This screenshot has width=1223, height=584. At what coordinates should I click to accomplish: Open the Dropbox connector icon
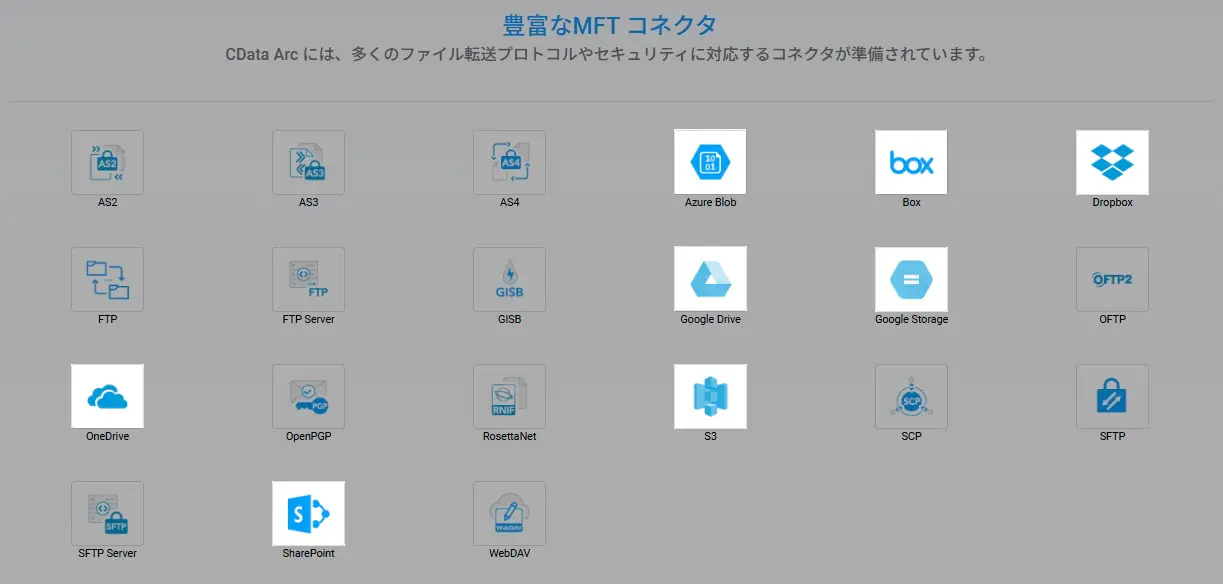1112,162
